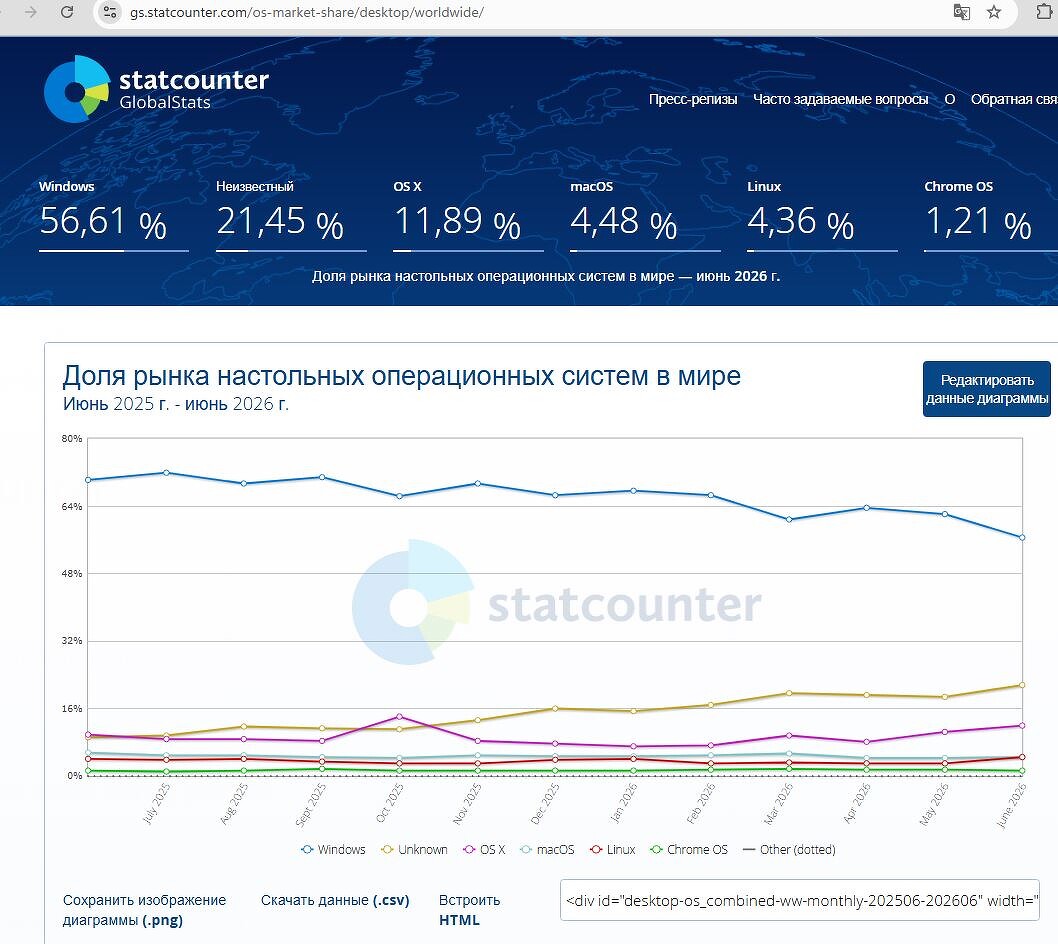
Task: Click Windows data point at June 2026
Action: [1022, 538]
